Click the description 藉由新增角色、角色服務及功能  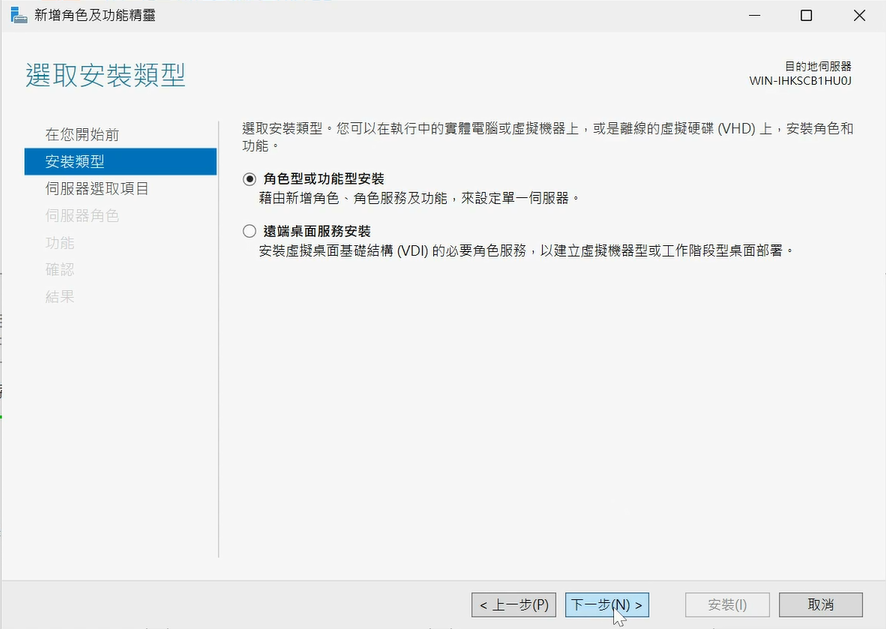(419, 198)
